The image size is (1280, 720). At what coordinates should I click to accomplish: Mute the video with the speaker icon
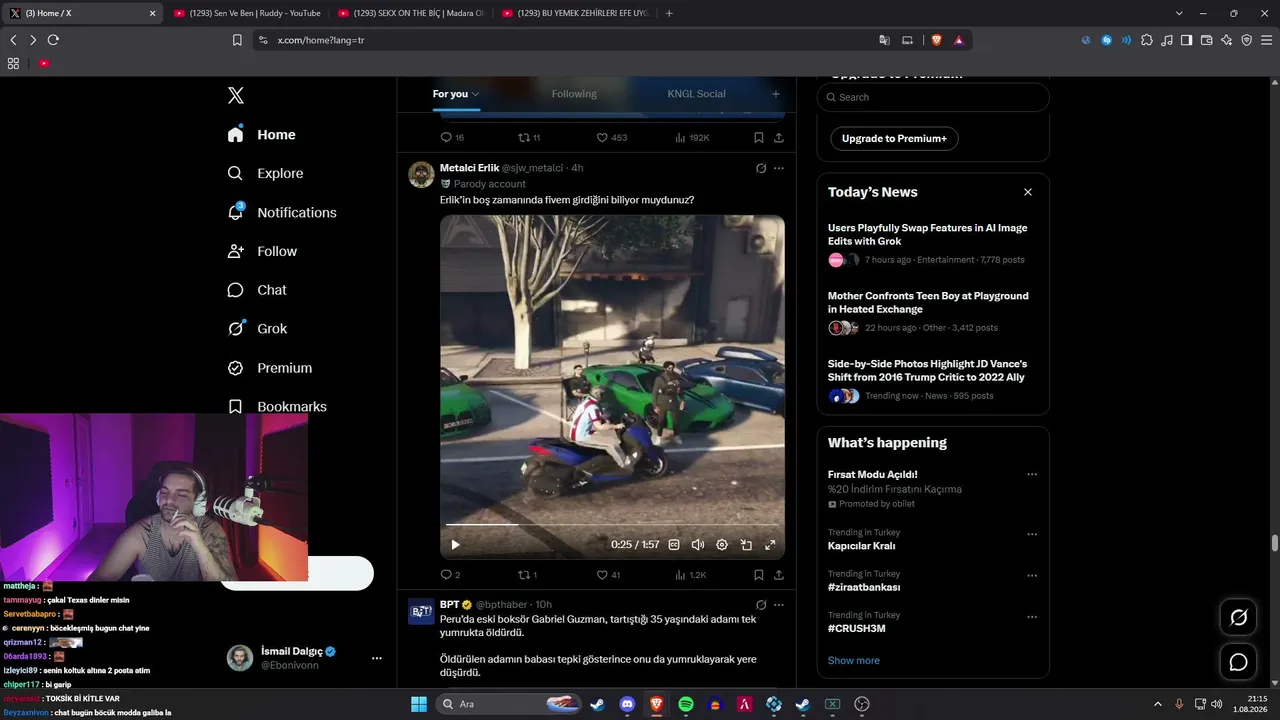click(x=698, y=545)
